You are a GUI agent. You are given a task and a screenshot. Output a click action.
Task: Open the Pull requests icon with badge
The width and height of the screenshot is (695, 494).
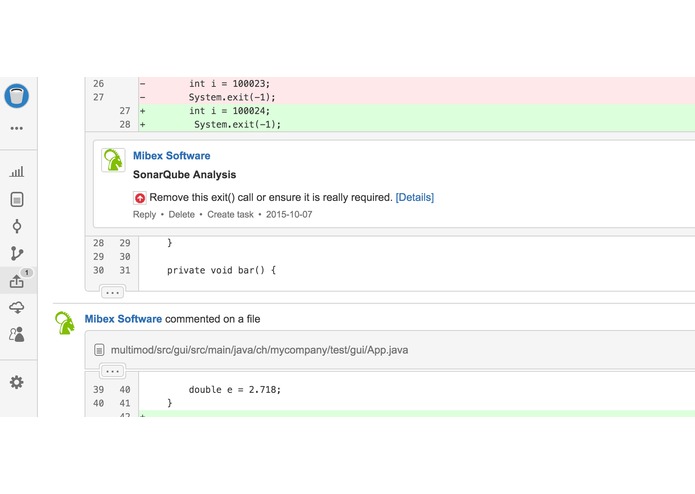click(17, 281)
